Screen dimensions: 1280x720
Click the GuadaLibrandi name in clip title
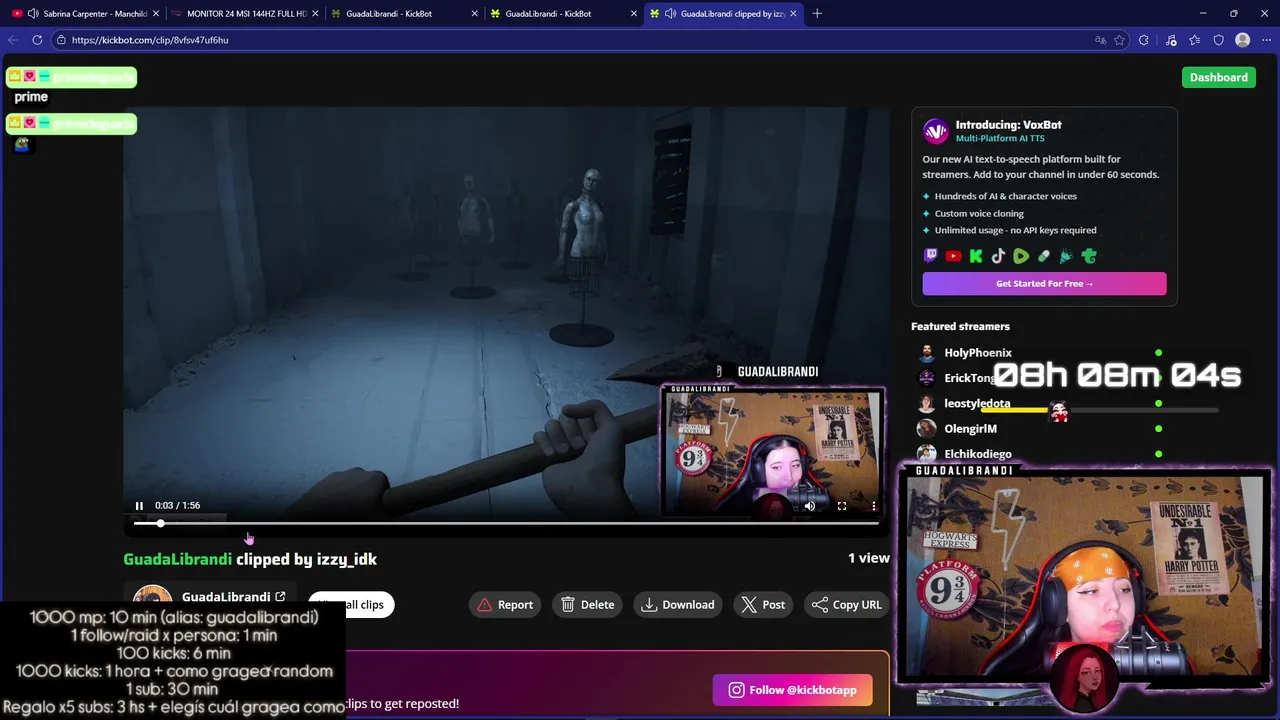tap(177, 559)
